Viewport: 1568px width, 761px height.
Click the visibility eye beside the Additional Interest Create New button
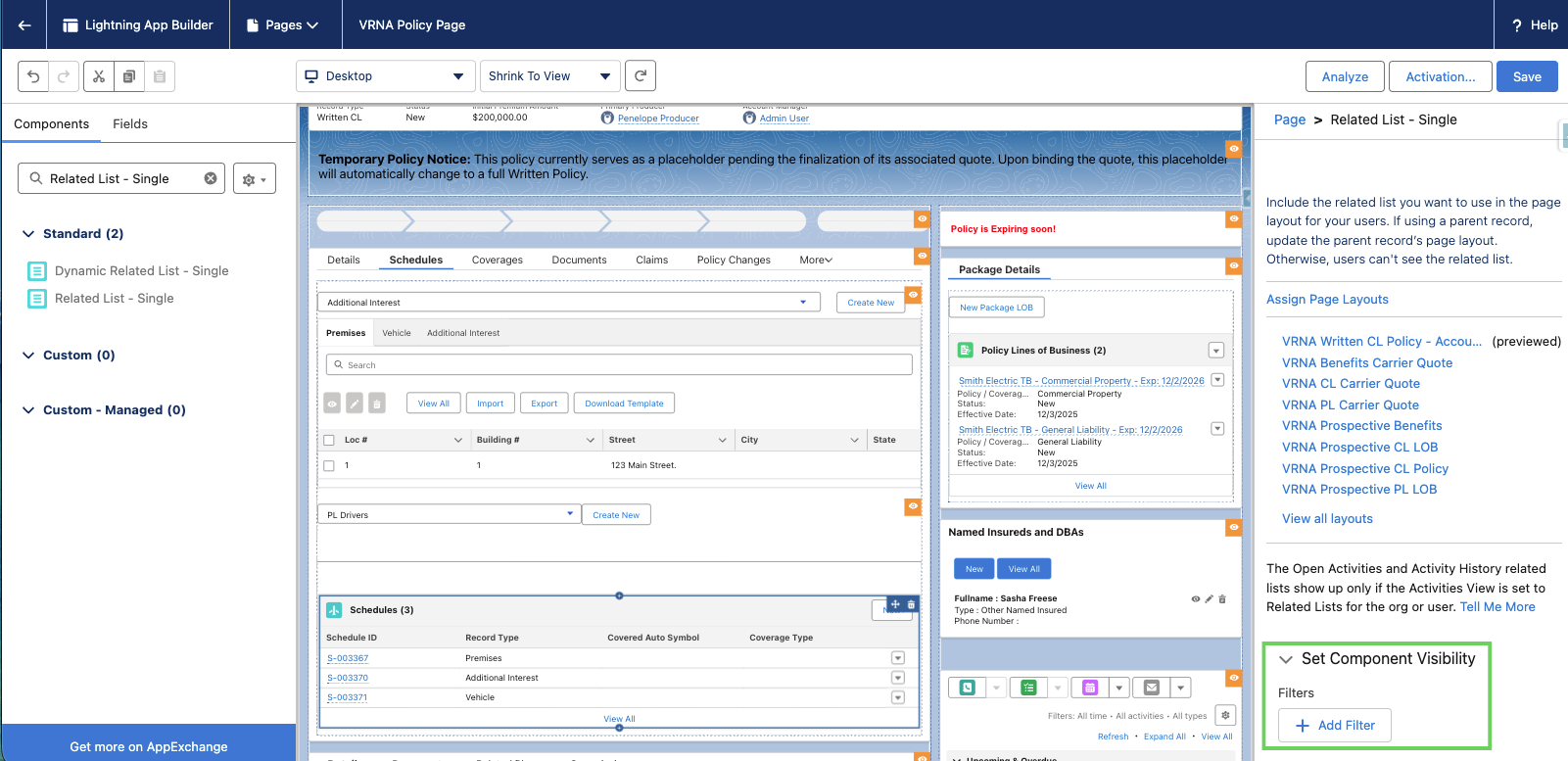[913, 295]
